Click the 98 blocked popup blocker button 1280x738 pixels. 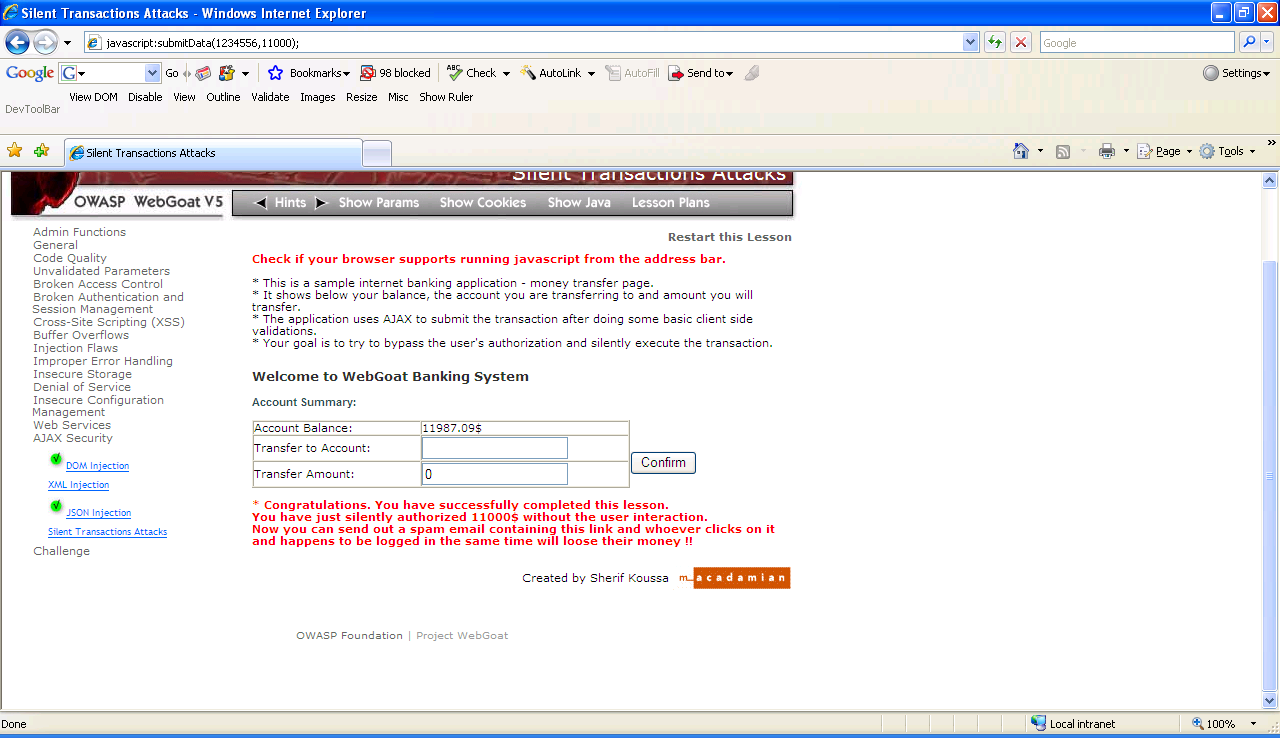tap(396, 73)
